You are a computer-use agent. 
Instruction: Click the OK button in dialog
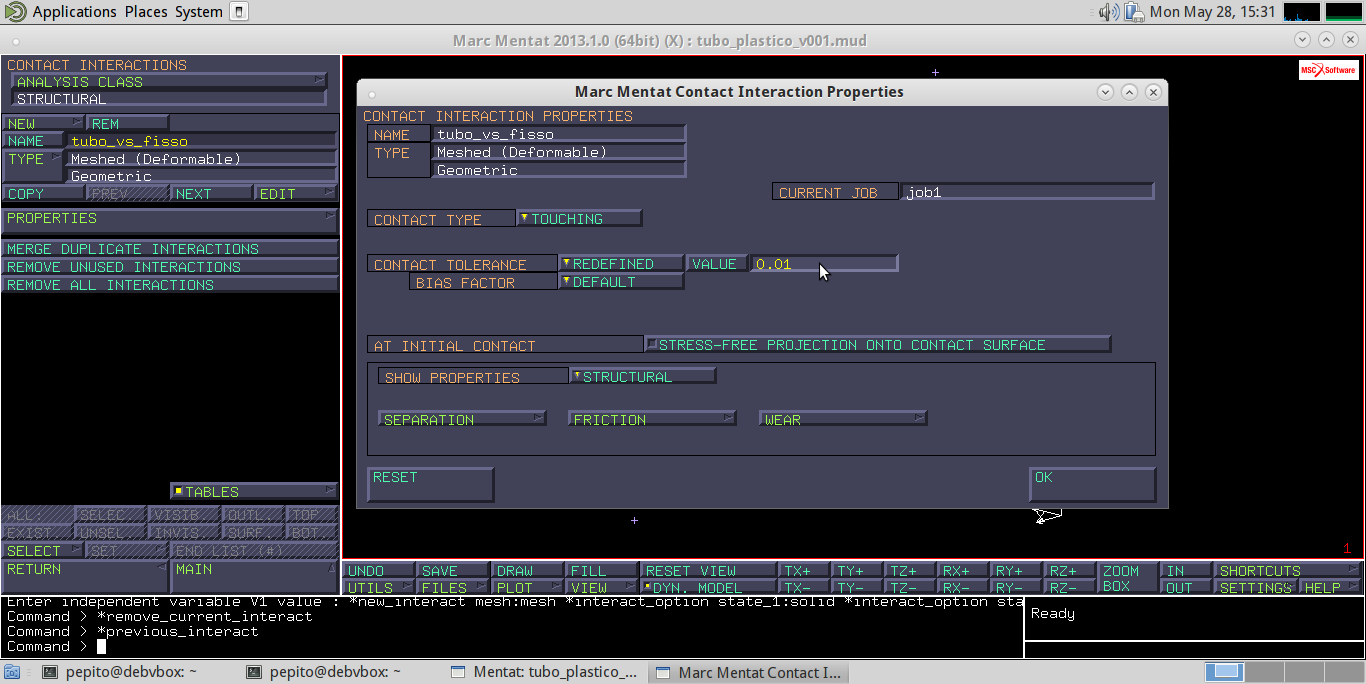click(x=1092, y=484)
